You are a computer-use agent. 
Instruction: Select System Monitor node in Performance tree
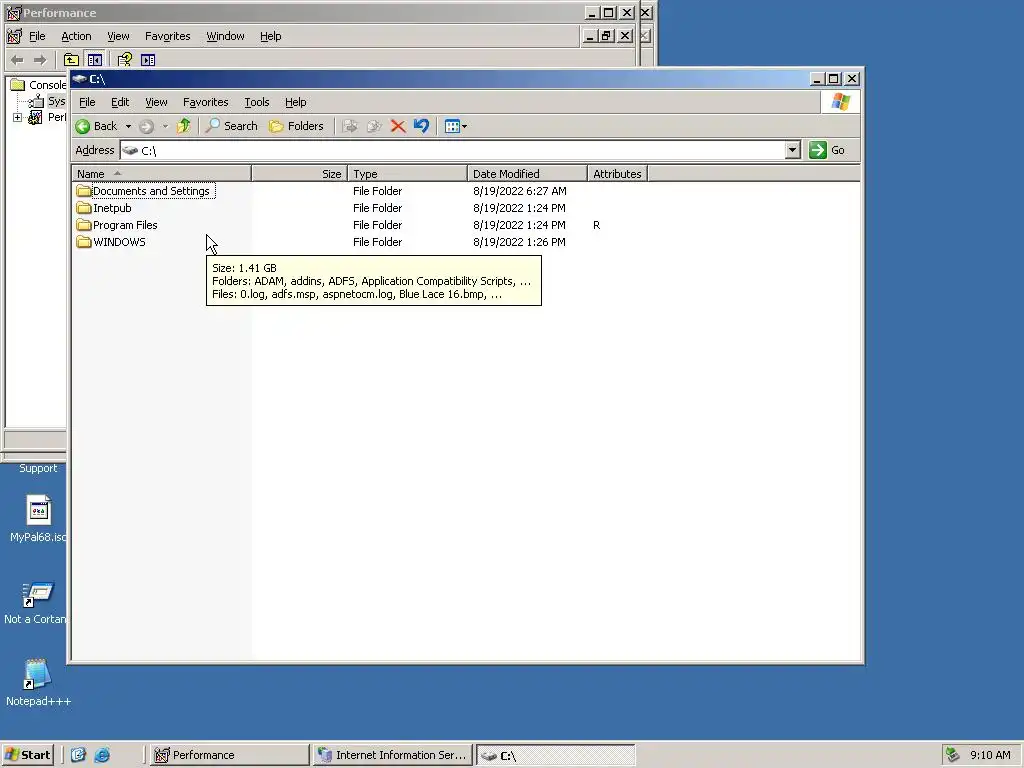(x=56, y=101)
